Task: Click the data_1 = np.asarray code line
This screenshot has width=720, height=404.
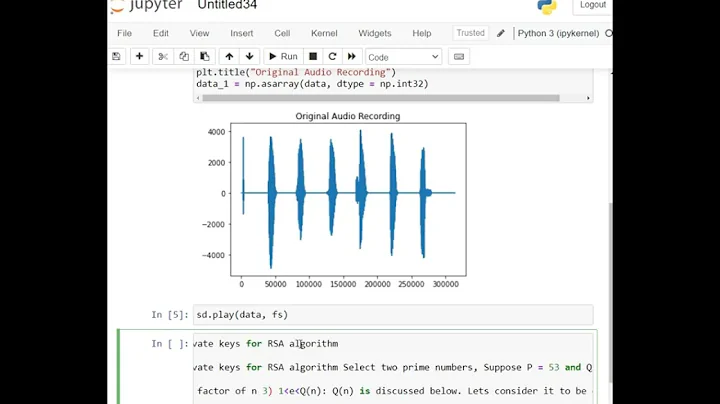Action: coord(312,84)
